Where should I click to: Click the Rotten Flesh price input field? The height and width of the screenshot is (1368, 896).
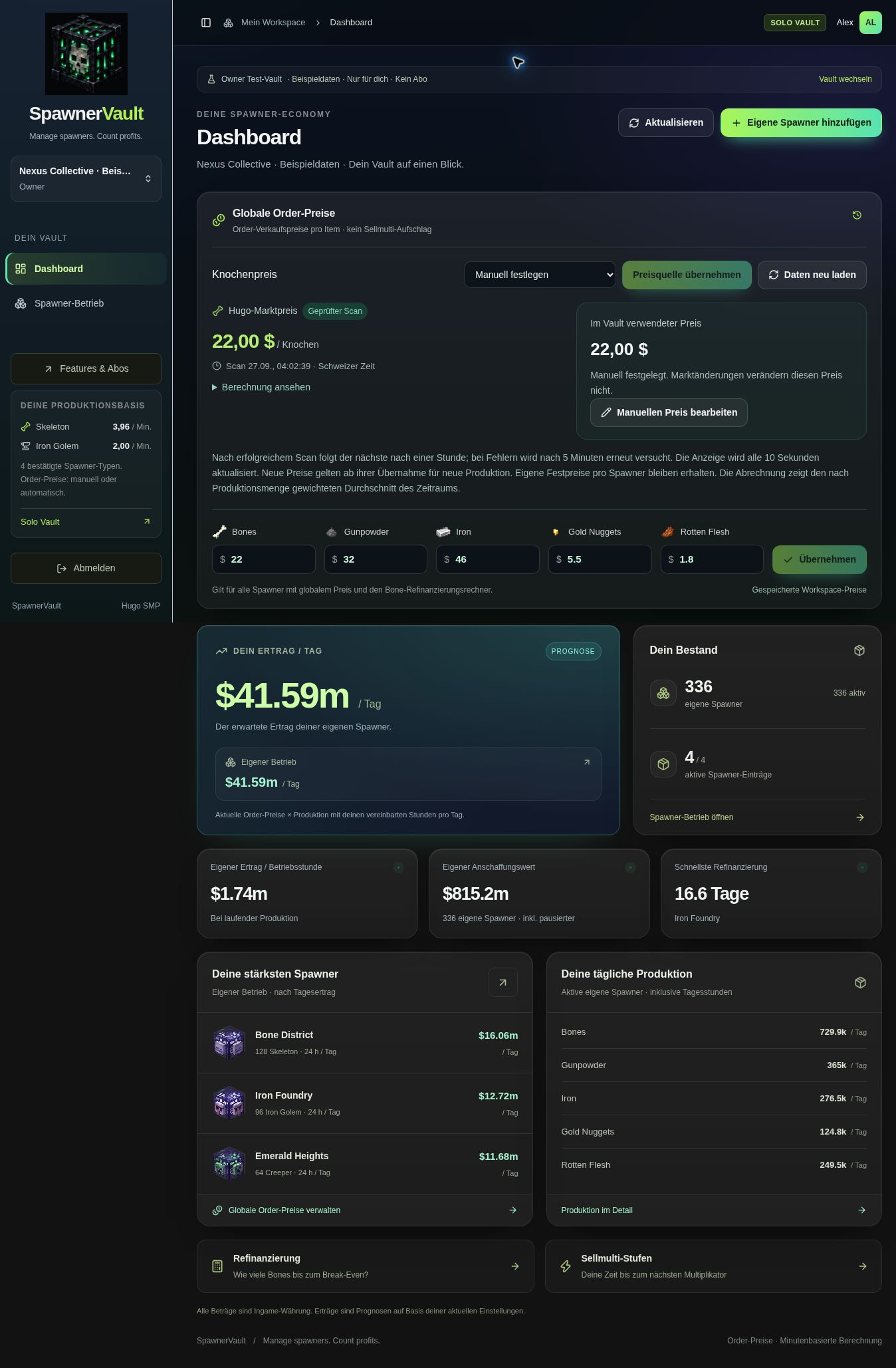pos(712,559)
